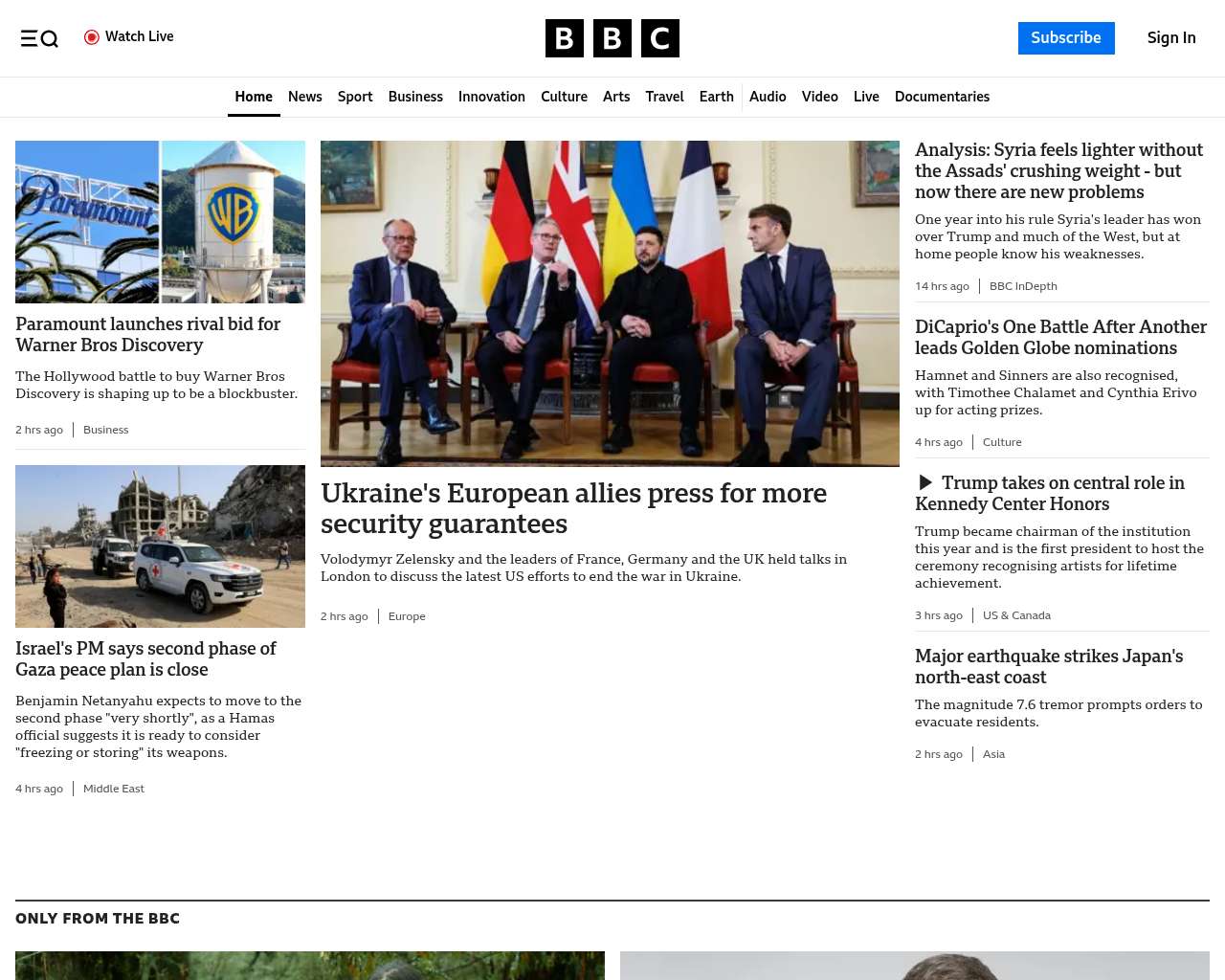Open the Syria analysis article headline
The width and height of the screenshot is (1225, 980).
pos(1058,171)
